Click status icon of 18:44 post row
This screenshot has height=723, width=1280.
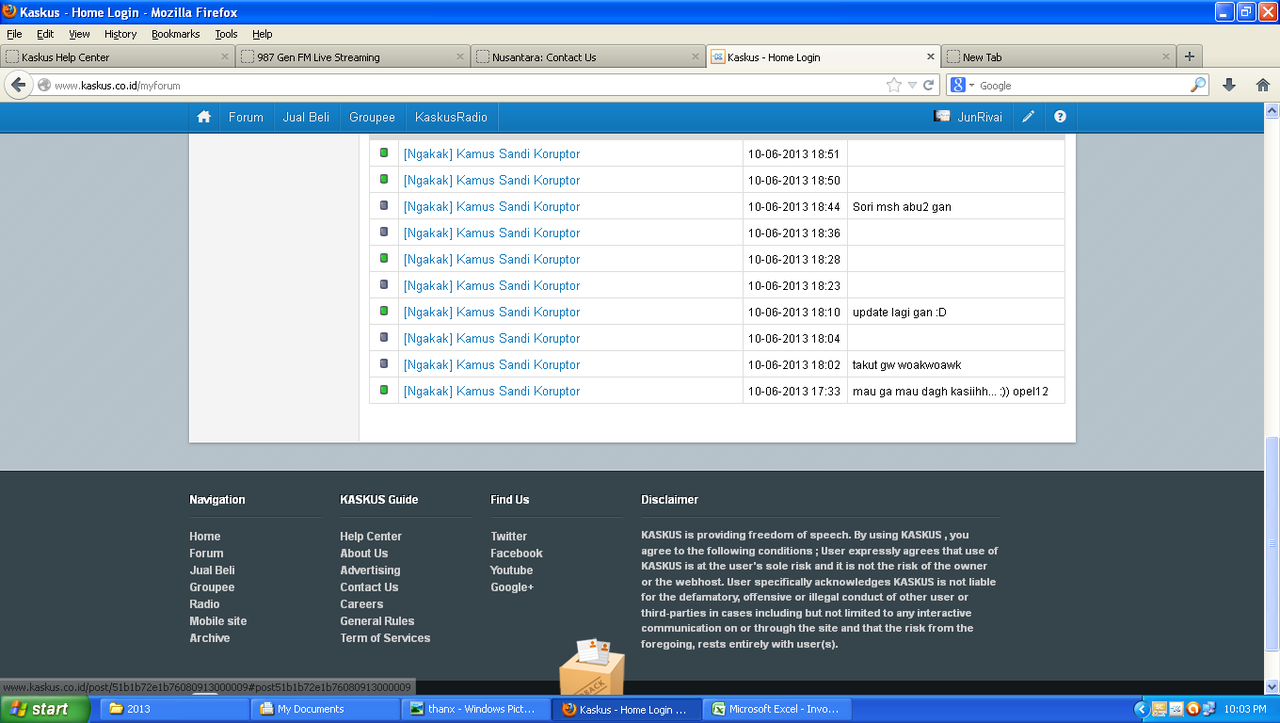(384, 206)
